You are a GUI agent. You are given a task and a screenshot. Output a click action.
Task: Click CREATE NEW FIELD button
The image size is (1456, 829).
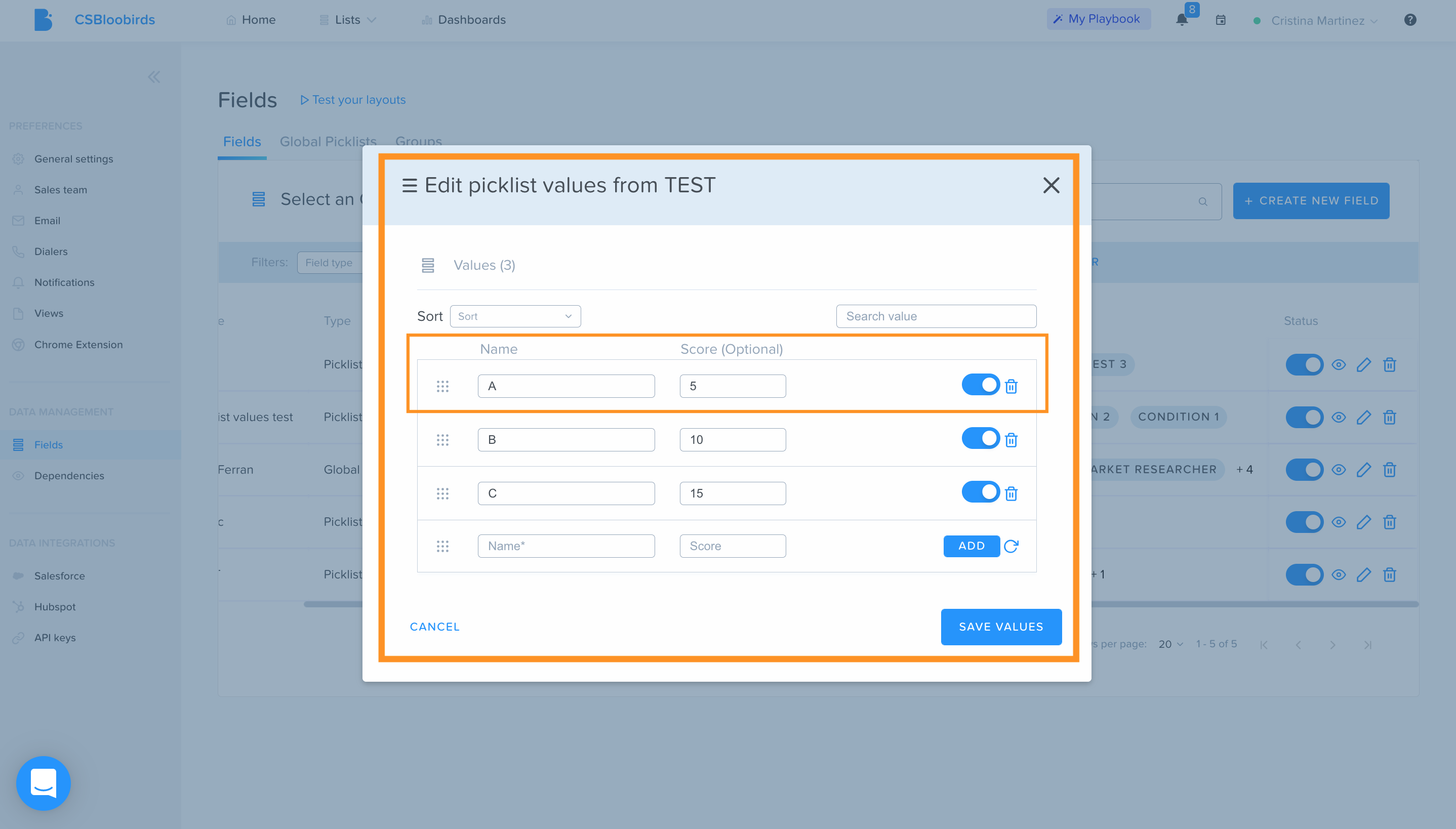pos(1311,201)
